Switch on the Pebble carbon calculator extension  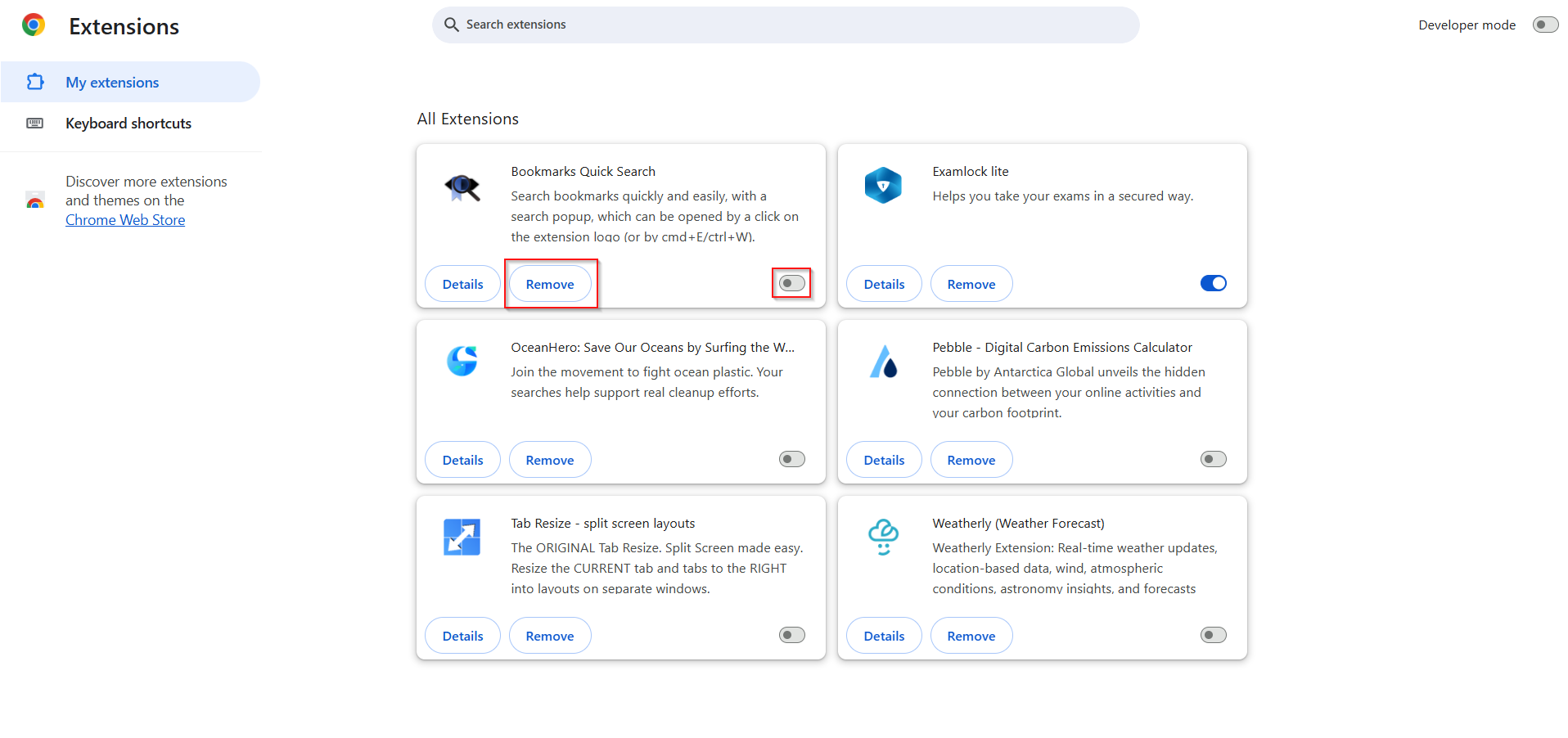tap(1213, 459)
